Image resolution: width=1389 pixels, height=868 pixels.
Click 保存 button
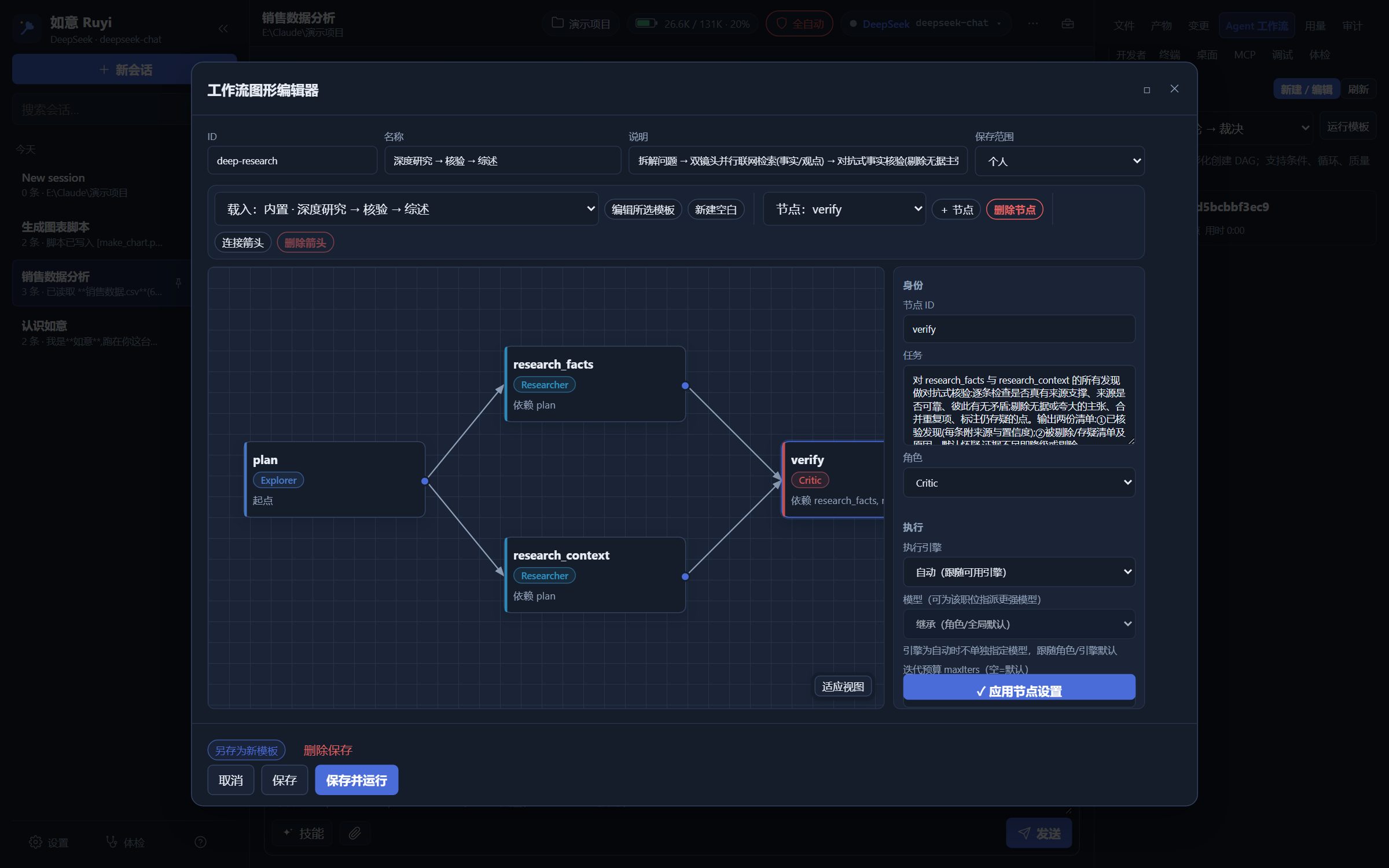click(284, 780)
